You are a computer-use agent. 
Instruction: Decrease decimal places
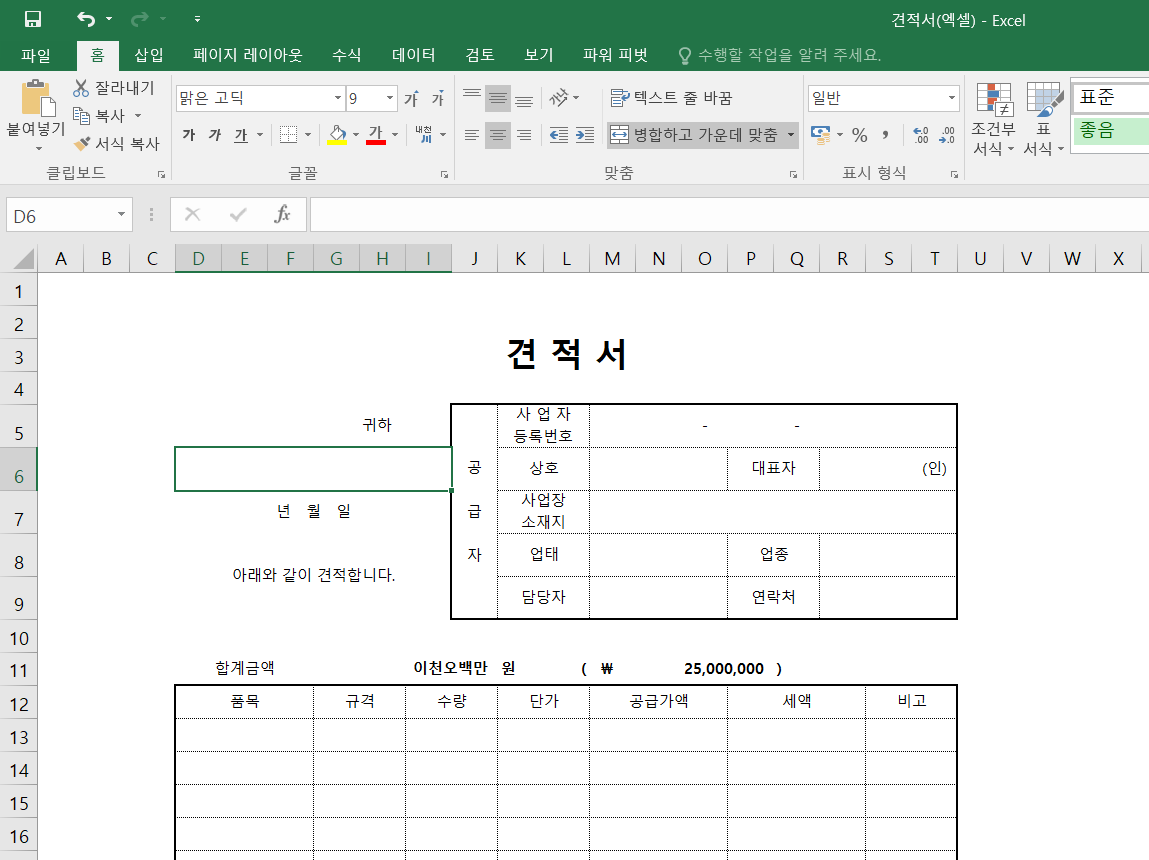(947, 135)
